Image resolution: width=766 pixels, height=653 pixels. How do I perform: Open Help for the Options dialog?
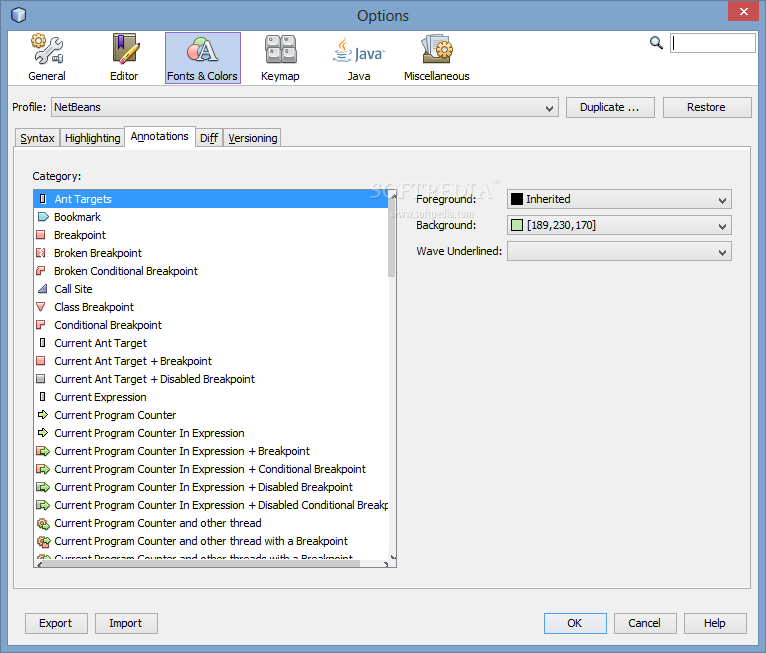[715, 623]
